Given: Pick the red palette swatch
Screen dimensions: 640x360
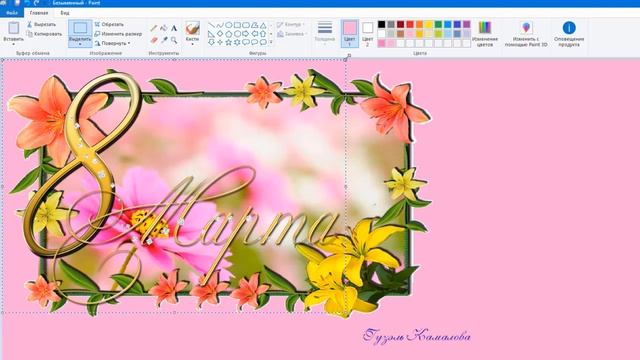Looking at the screenshot, I should 410,24.
